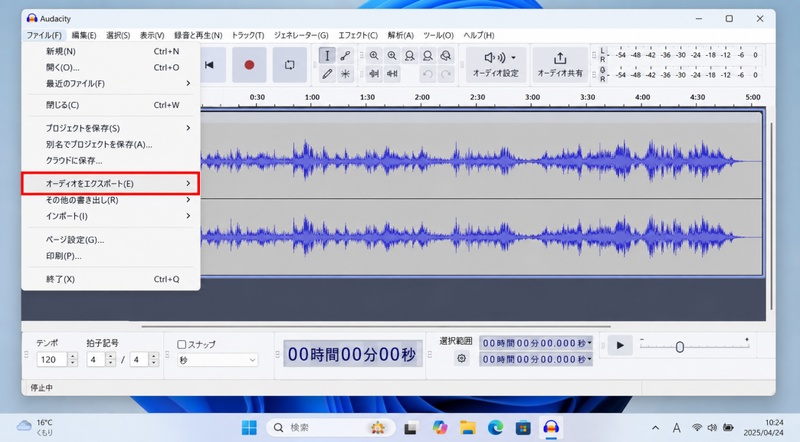
Task: Click Play-at-speed play button
Action: 619,346
